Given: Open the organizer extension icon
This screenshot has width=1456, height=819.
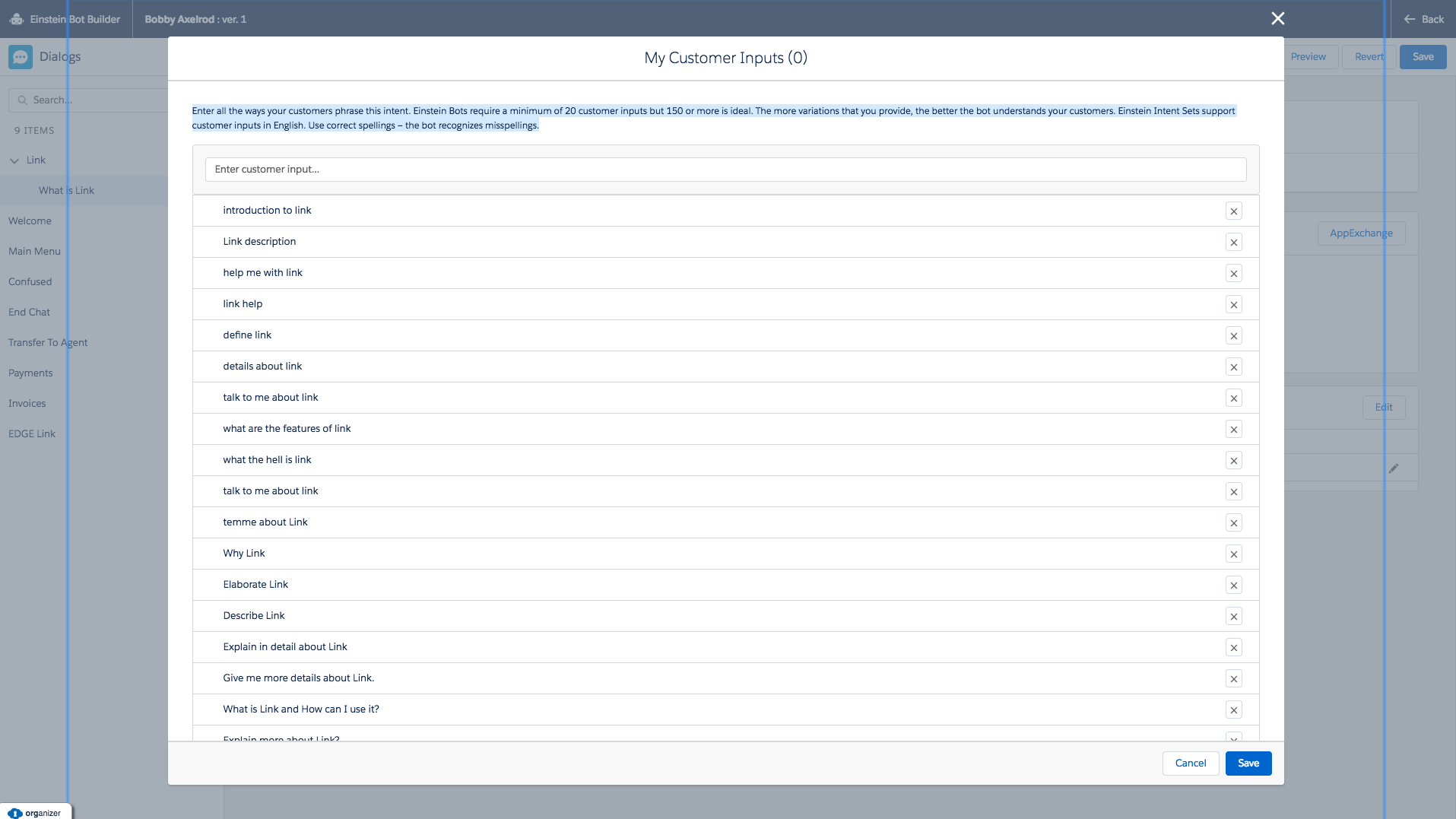Looking at the screenshot, I should pos(15,813).
